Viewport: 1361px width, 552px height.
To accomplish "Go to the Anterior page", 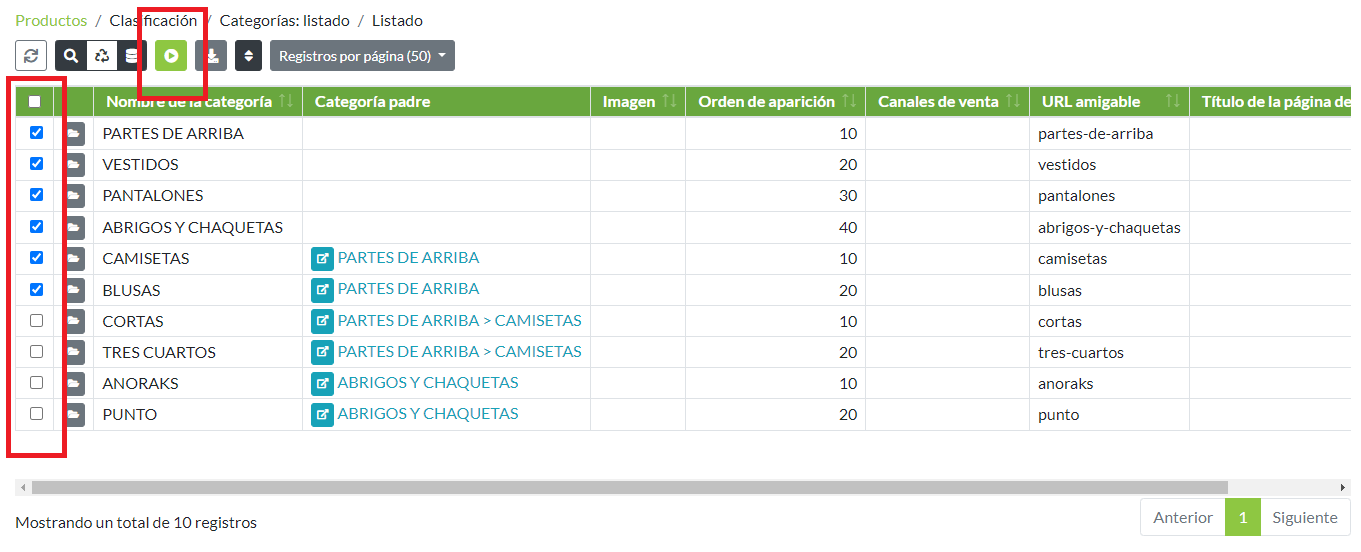I will pos(1183,517).
